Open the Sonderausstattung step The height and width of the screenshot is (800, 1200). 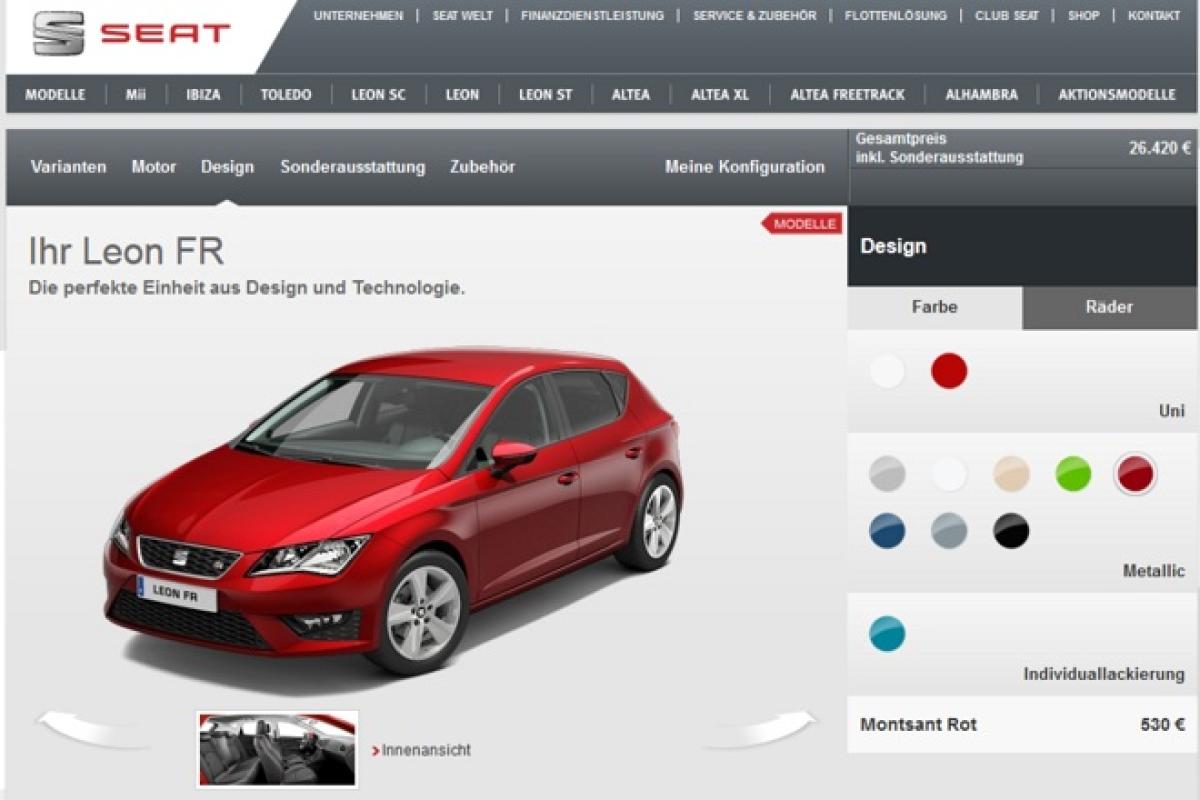click(353, 167)
